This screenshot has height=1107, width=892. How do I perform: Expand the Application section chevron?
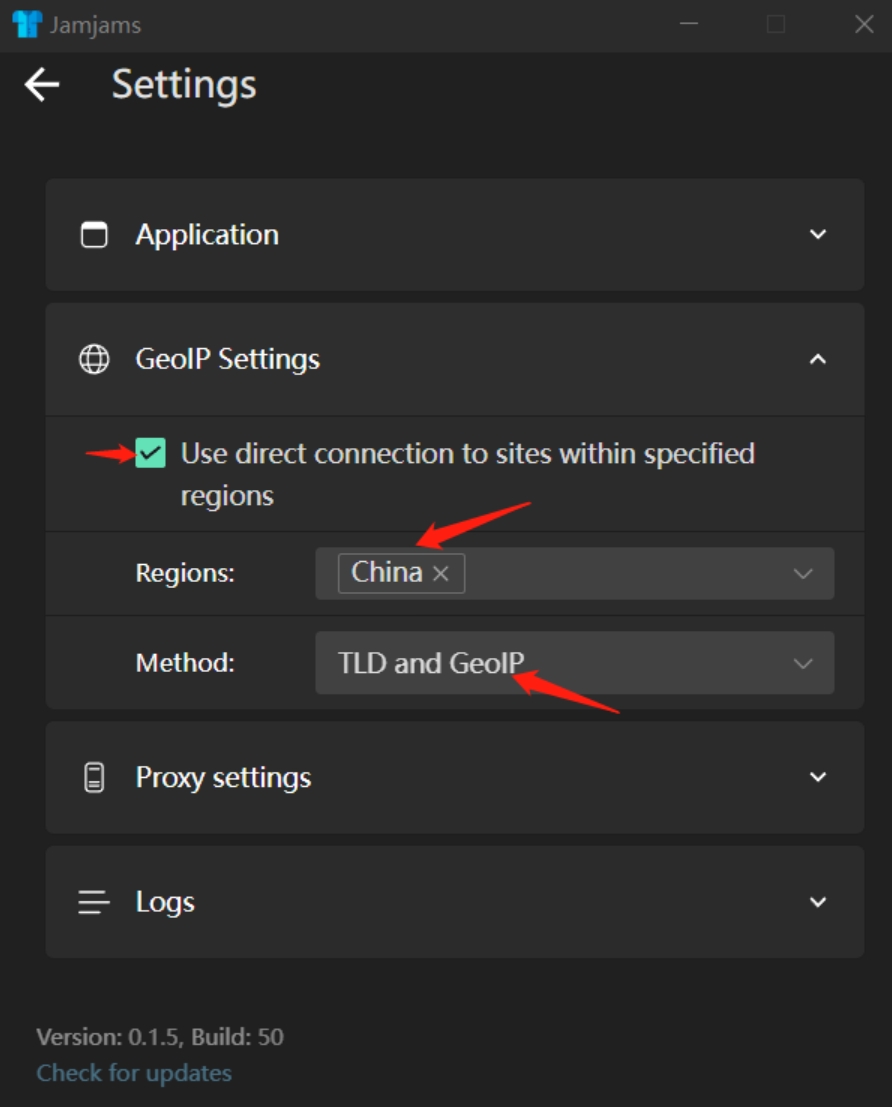[818, 234]
